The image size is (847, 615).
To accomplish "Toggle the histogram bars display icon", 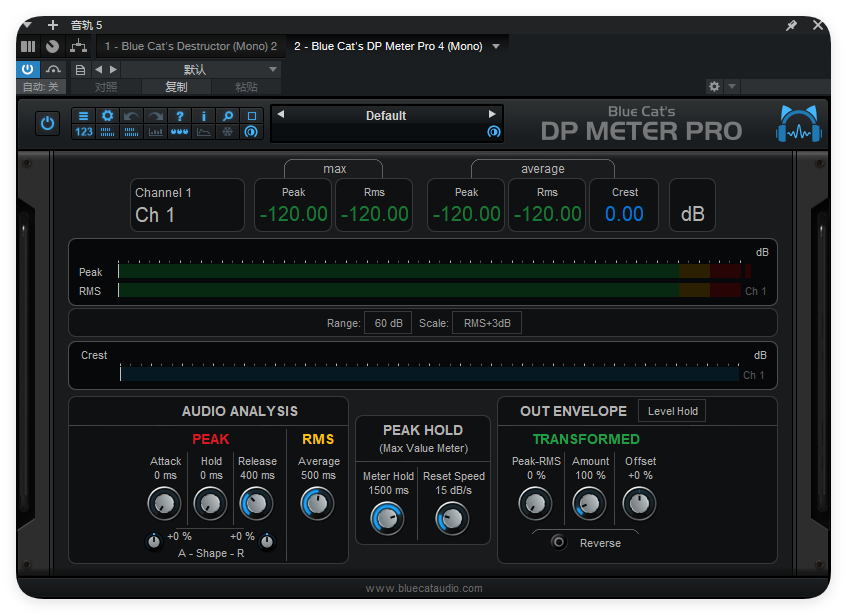I will [x=156, y=132].
